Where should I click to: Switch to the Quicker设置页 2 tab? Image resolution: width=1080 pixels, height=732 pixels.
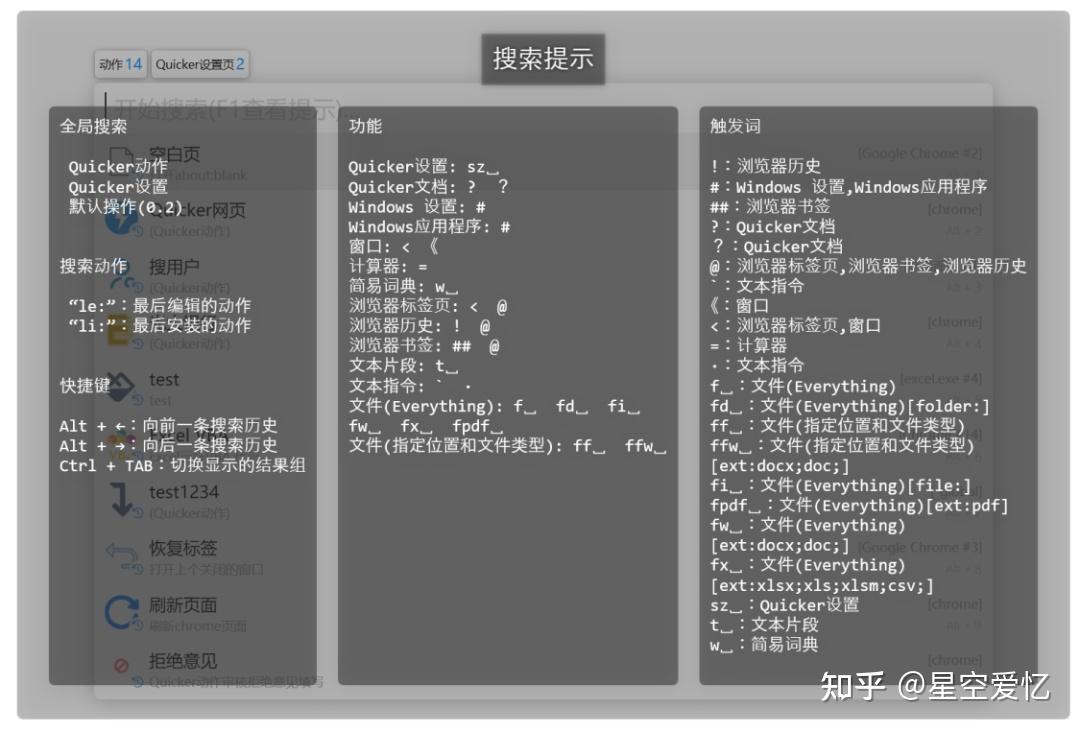197,63
